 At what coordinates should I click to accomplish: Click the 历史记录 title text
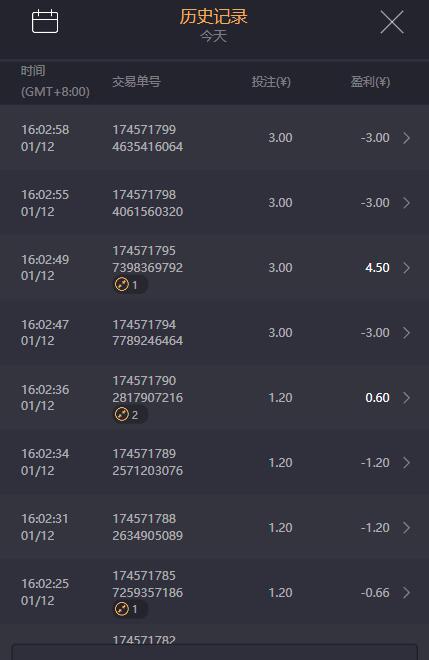point(213,17)
